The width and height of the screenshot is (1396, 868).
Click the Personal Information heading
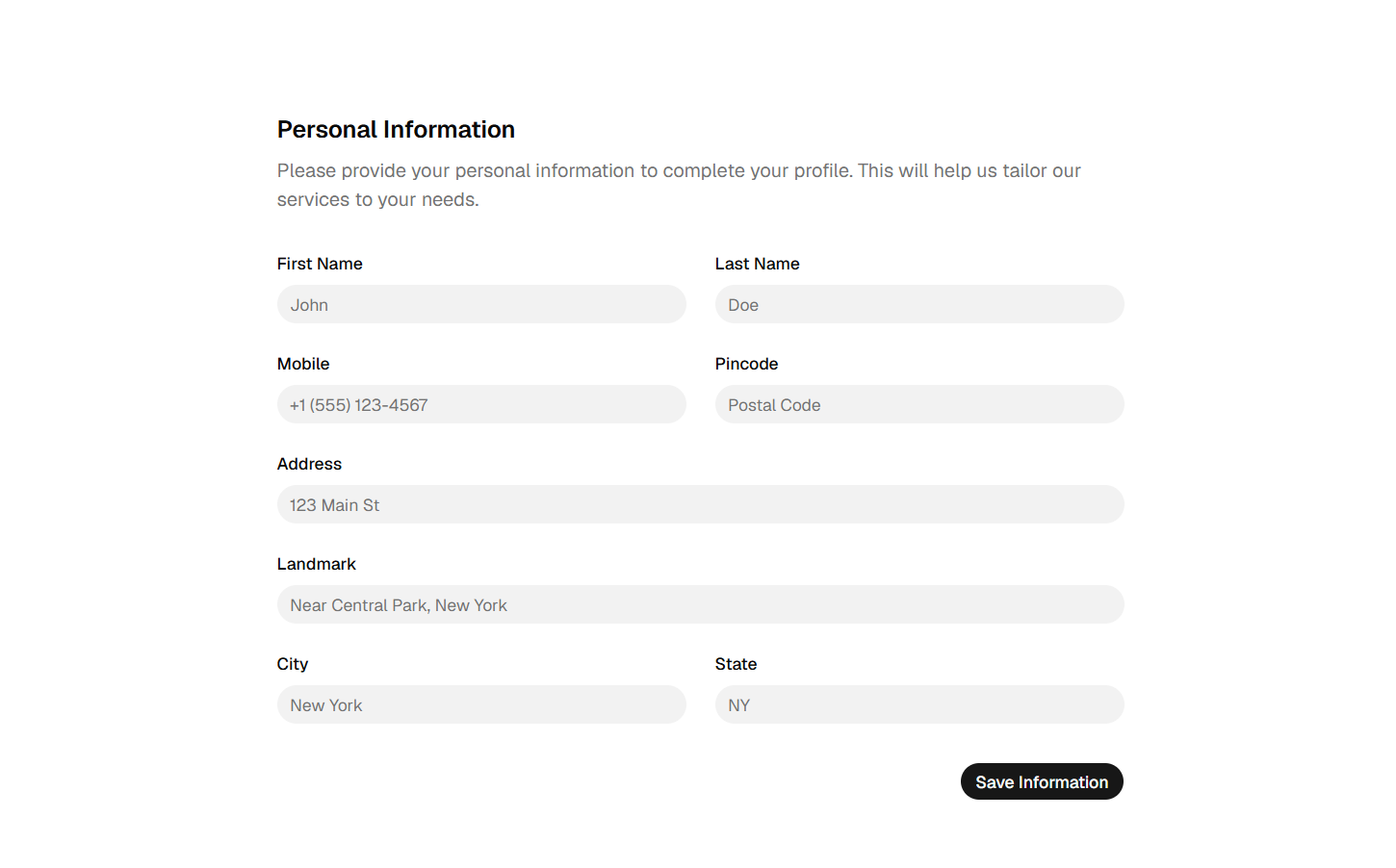coord(396,129)
